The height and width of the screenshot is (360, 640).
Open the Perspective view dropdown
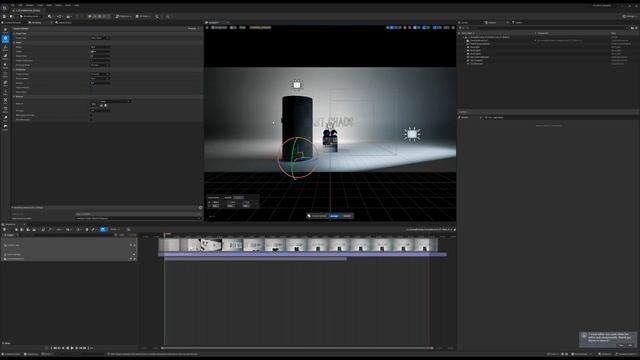[219, 27]
